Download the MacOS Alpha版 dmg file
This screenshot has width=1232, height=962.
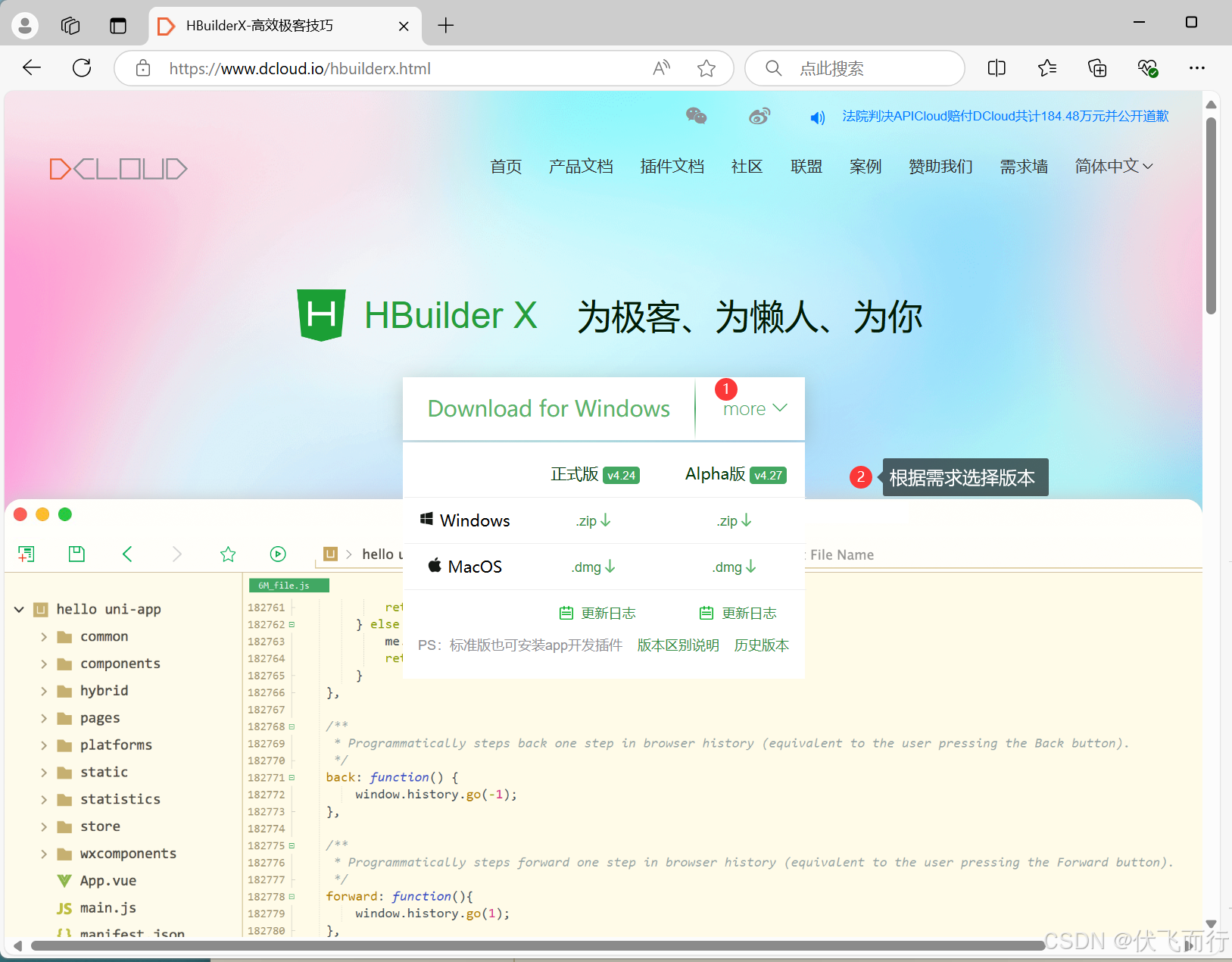click(x=733, y=567)
